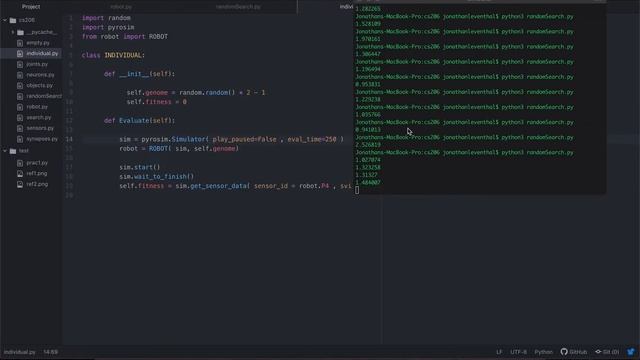640x360 pixels.
Task: Click terminal output value 0.953831
Action: (x=368, y=84)
